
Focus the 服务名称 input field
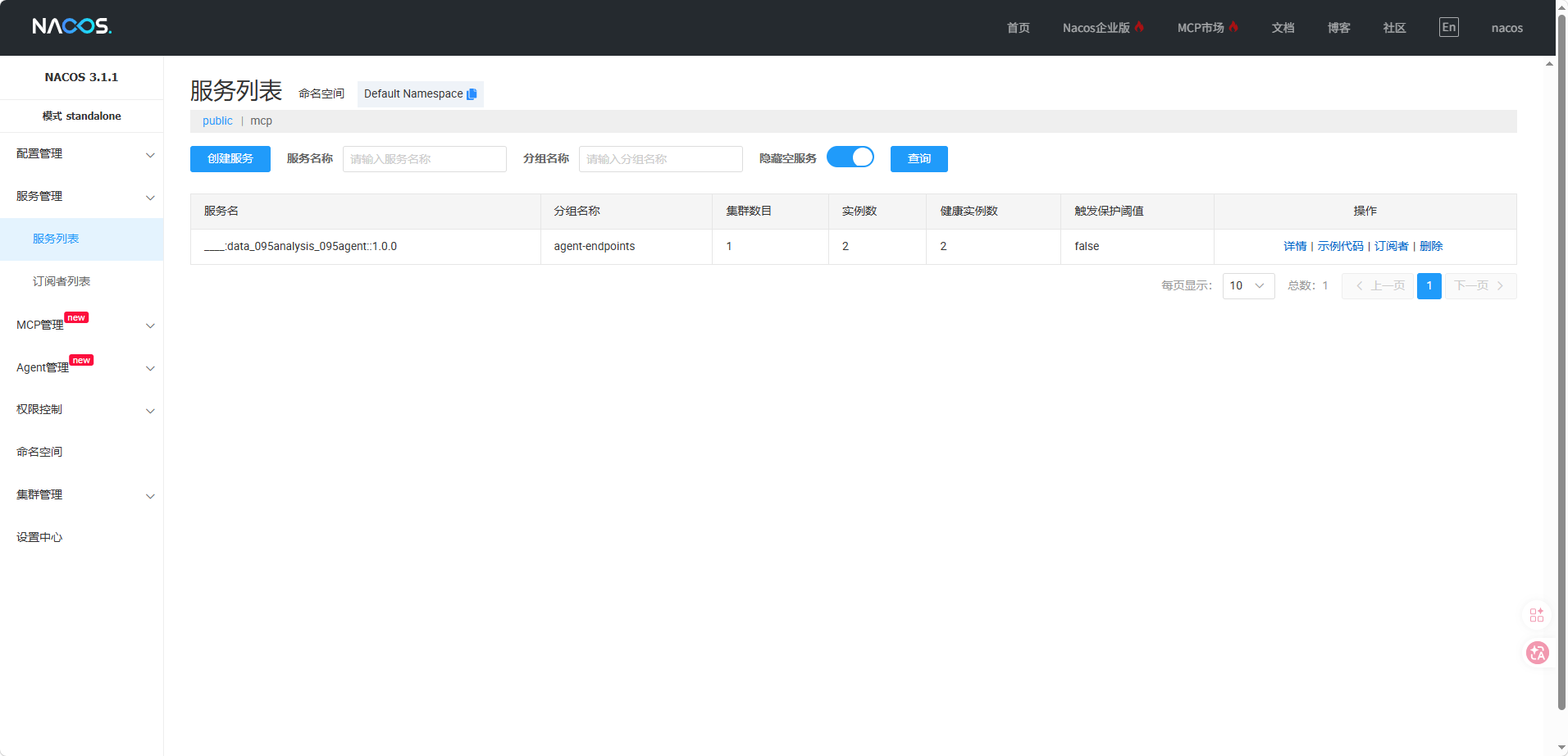(x=425, y=159)
